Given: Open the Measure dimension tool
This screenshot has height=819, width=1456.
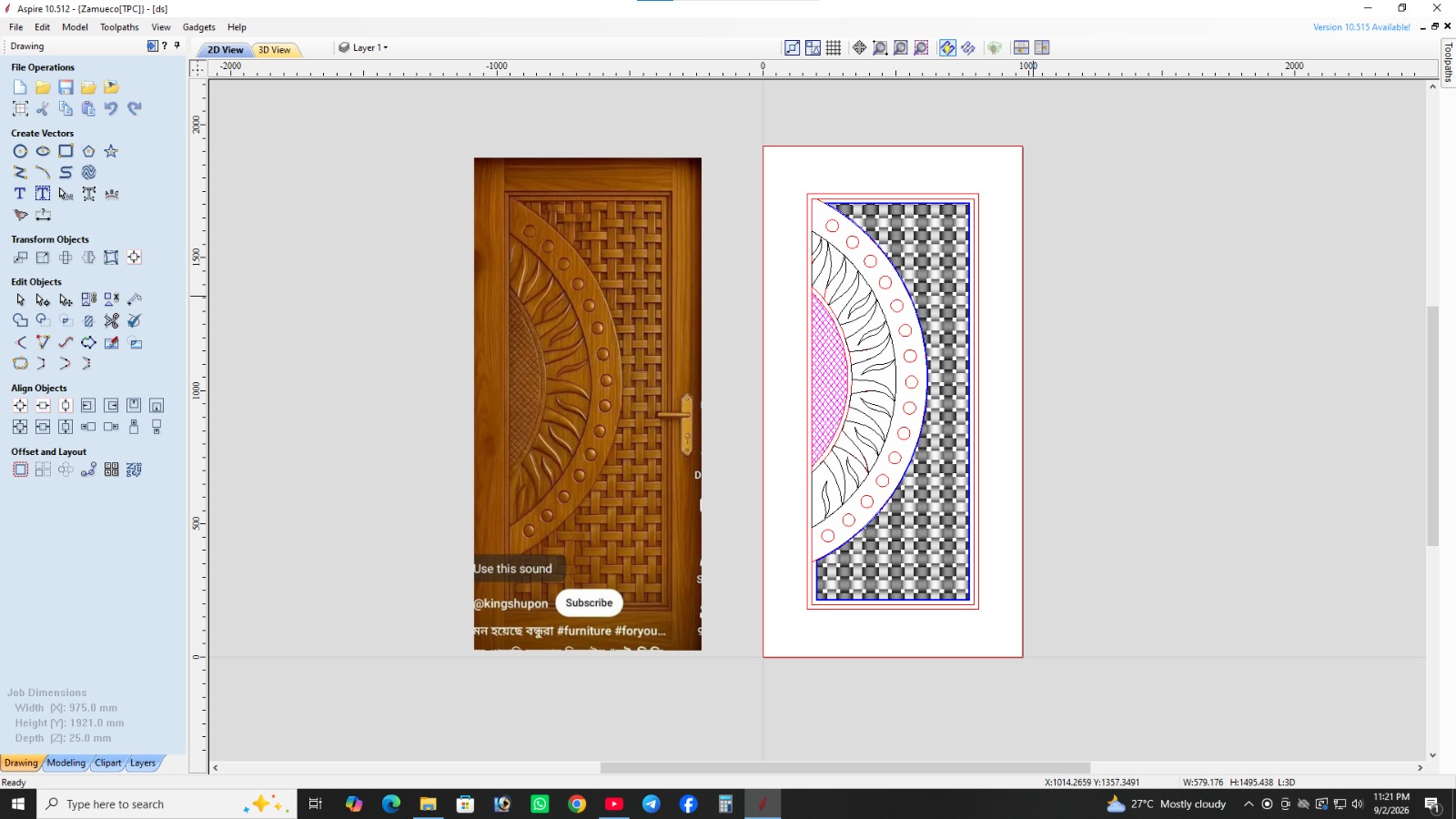Looking at the screenshot, I should (x=43, y=215).
